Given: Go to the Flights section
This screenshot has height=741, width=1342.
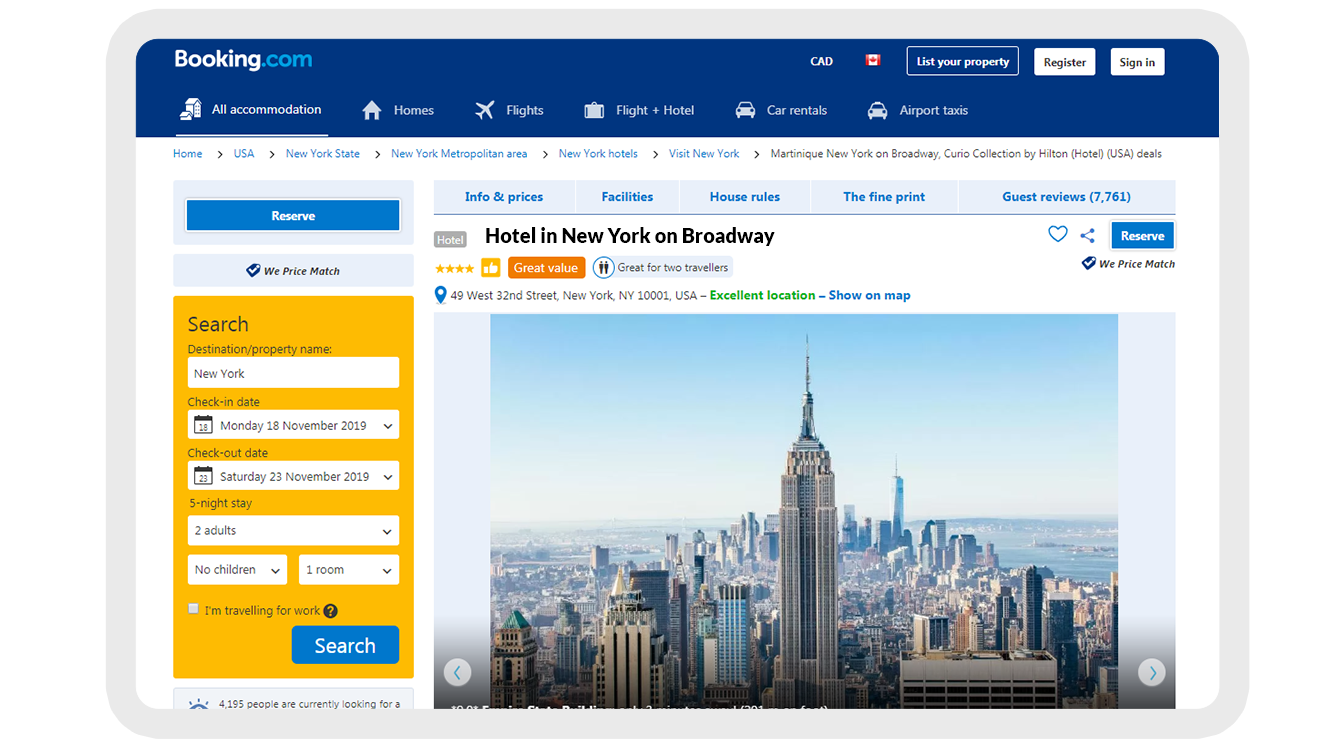Looking at the screenshot, I should click(x=509, y=111).
